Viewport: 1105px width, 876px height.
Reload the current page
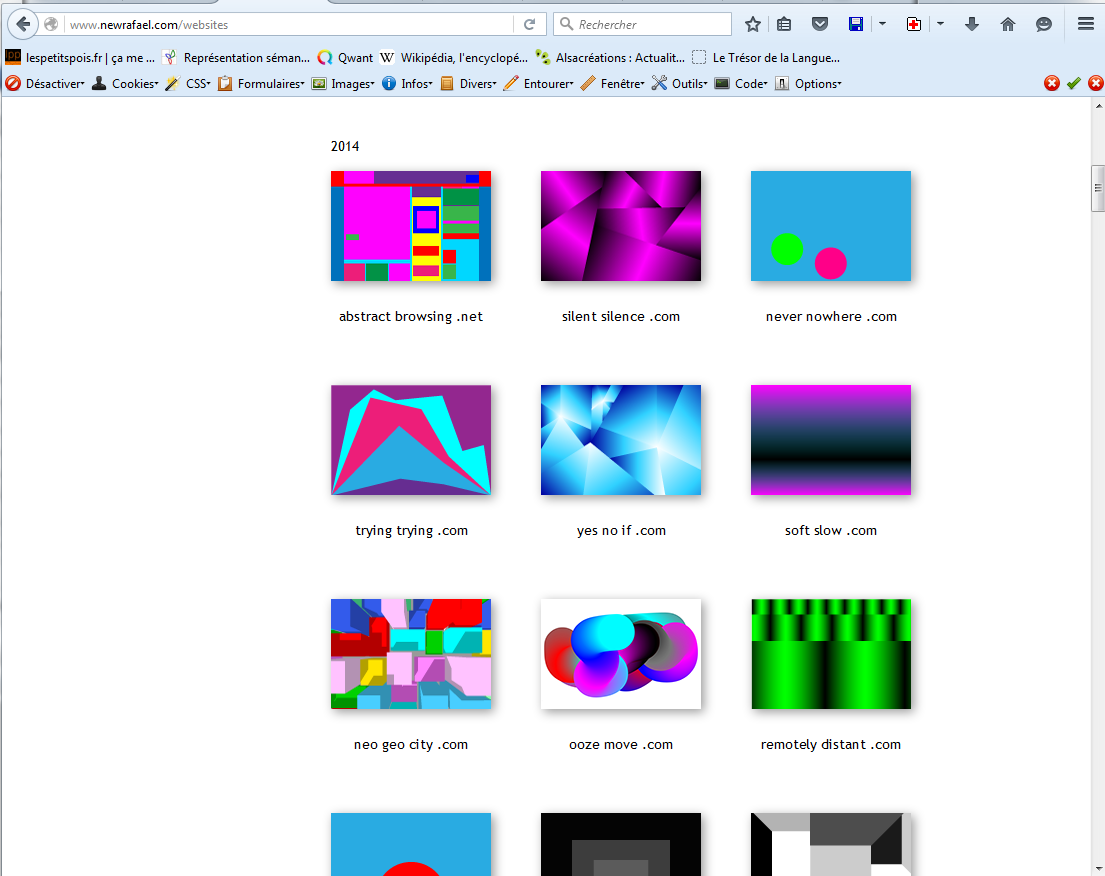click(529, 24)
